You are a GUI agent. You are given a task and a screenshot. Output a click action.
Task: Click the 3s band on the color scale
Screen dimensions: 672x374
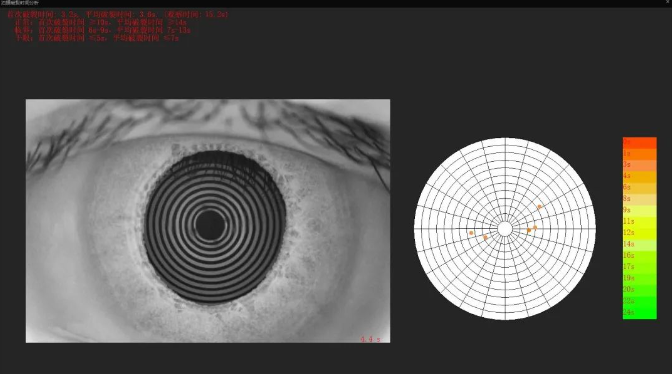(x=639, y=165)
